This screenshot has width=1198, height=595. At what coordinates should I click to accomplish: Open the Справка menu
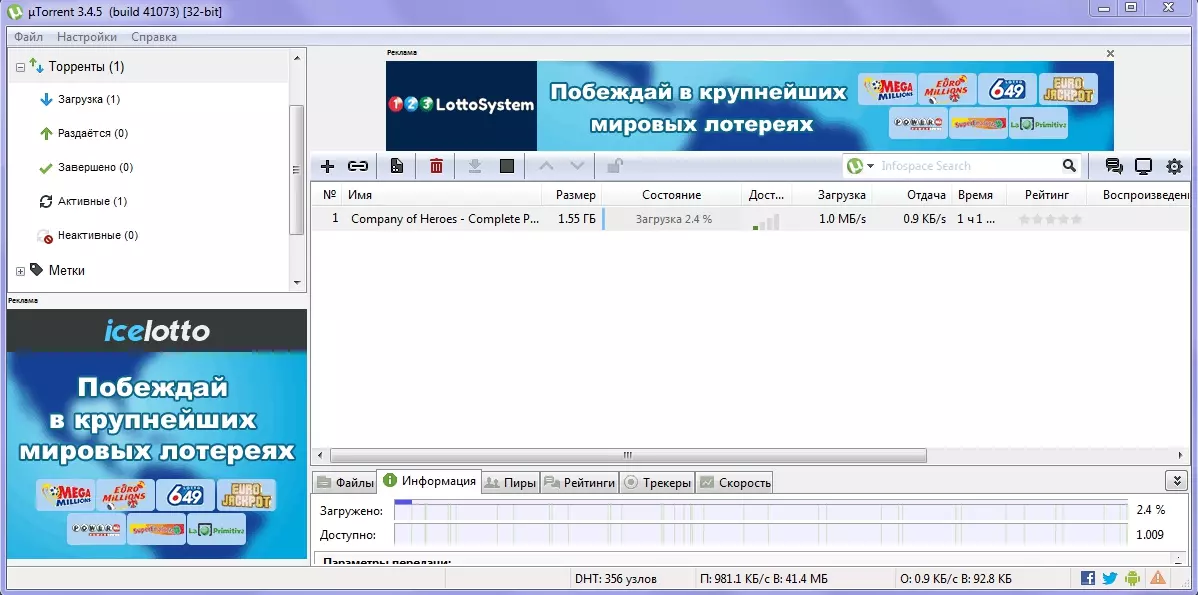[154, 37]
